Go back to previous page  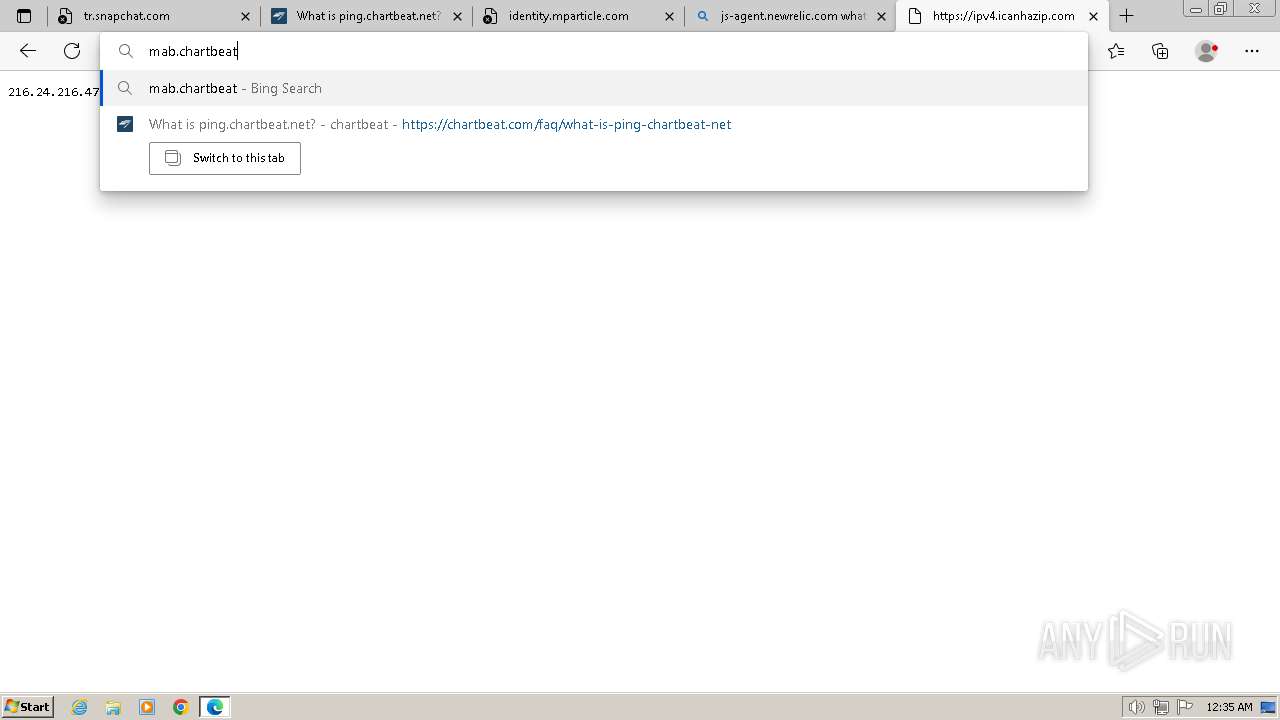[28, 51]
